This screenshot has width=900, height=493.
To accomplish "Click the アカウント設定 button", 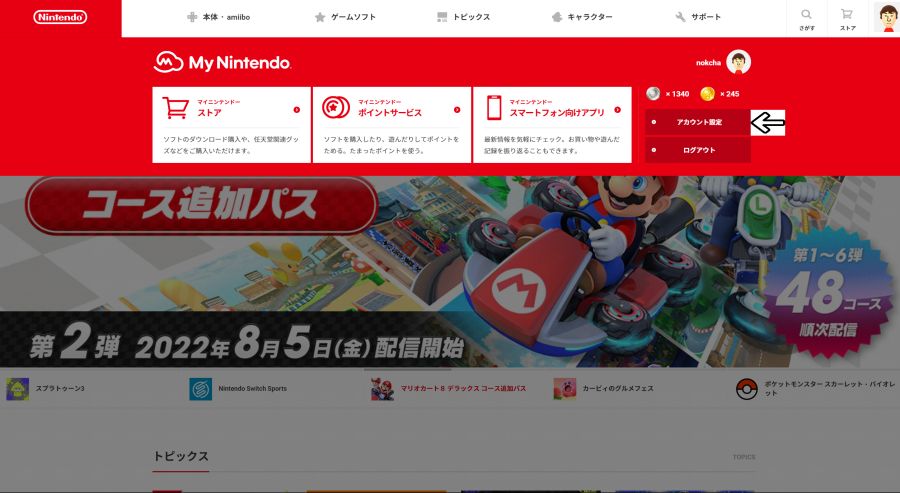I will click(698, 122).
